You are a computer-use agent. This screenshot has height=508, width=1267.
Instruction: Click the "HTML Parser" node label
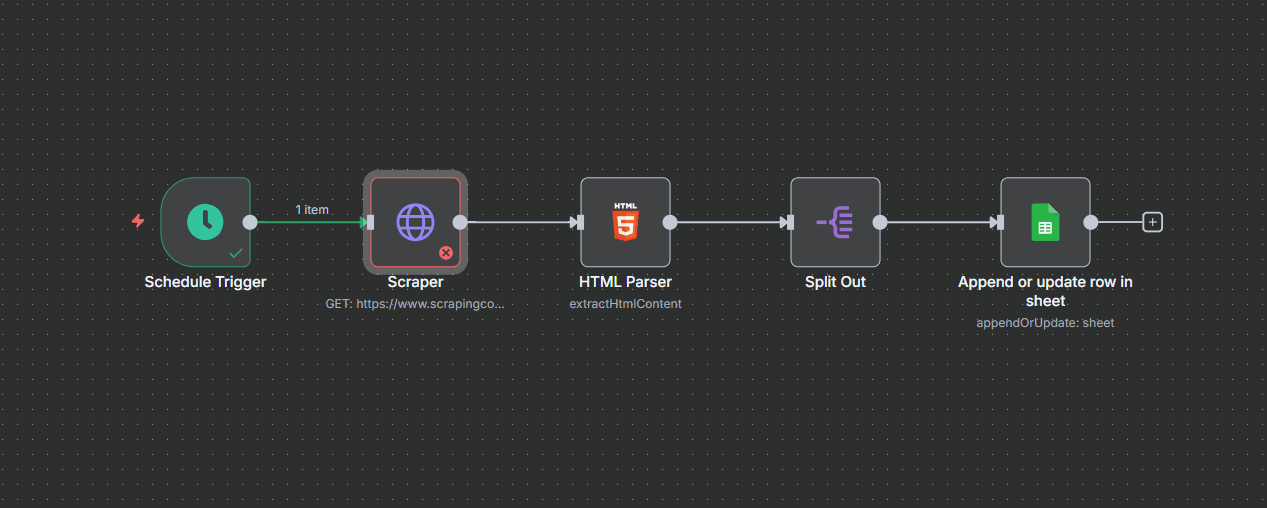[x=625, y=282]
